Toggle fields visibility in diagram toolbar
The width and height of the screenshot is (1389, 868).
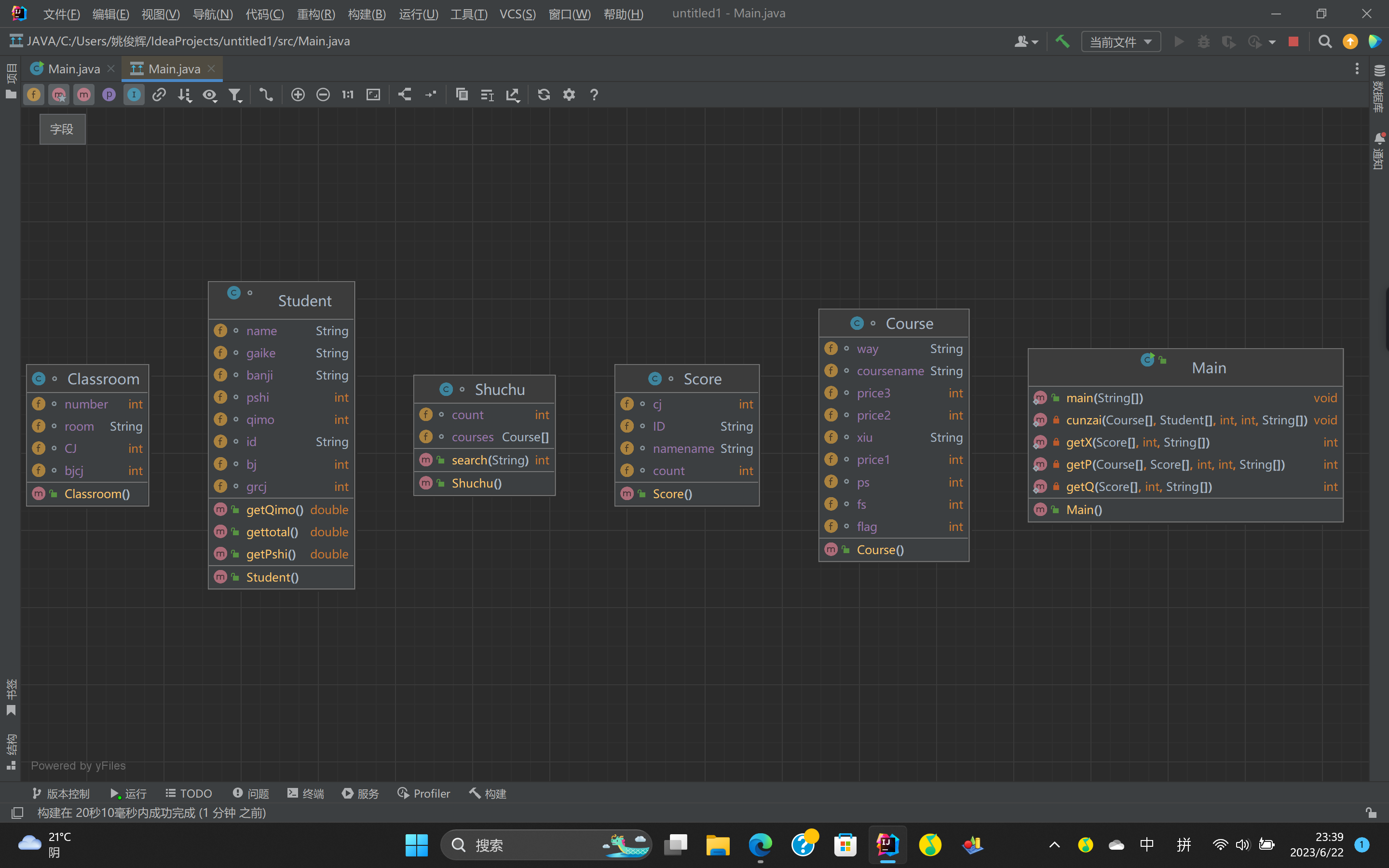point(34,95)
